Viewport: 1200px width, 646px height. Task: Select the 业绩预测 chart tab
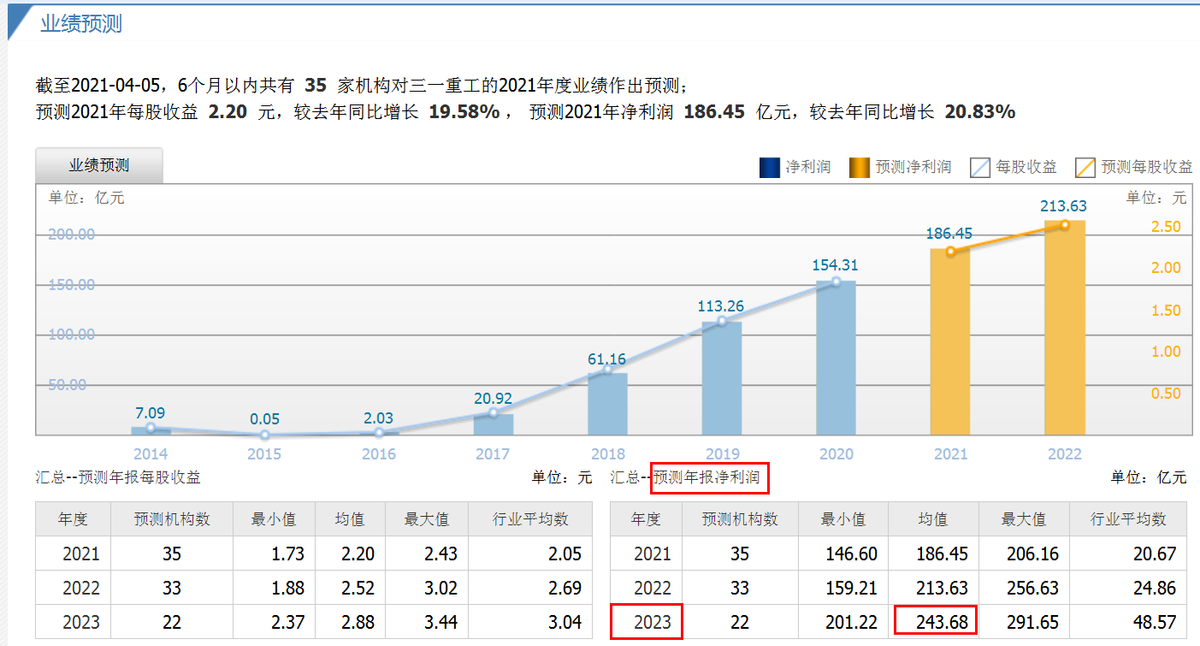click(99, 166)
